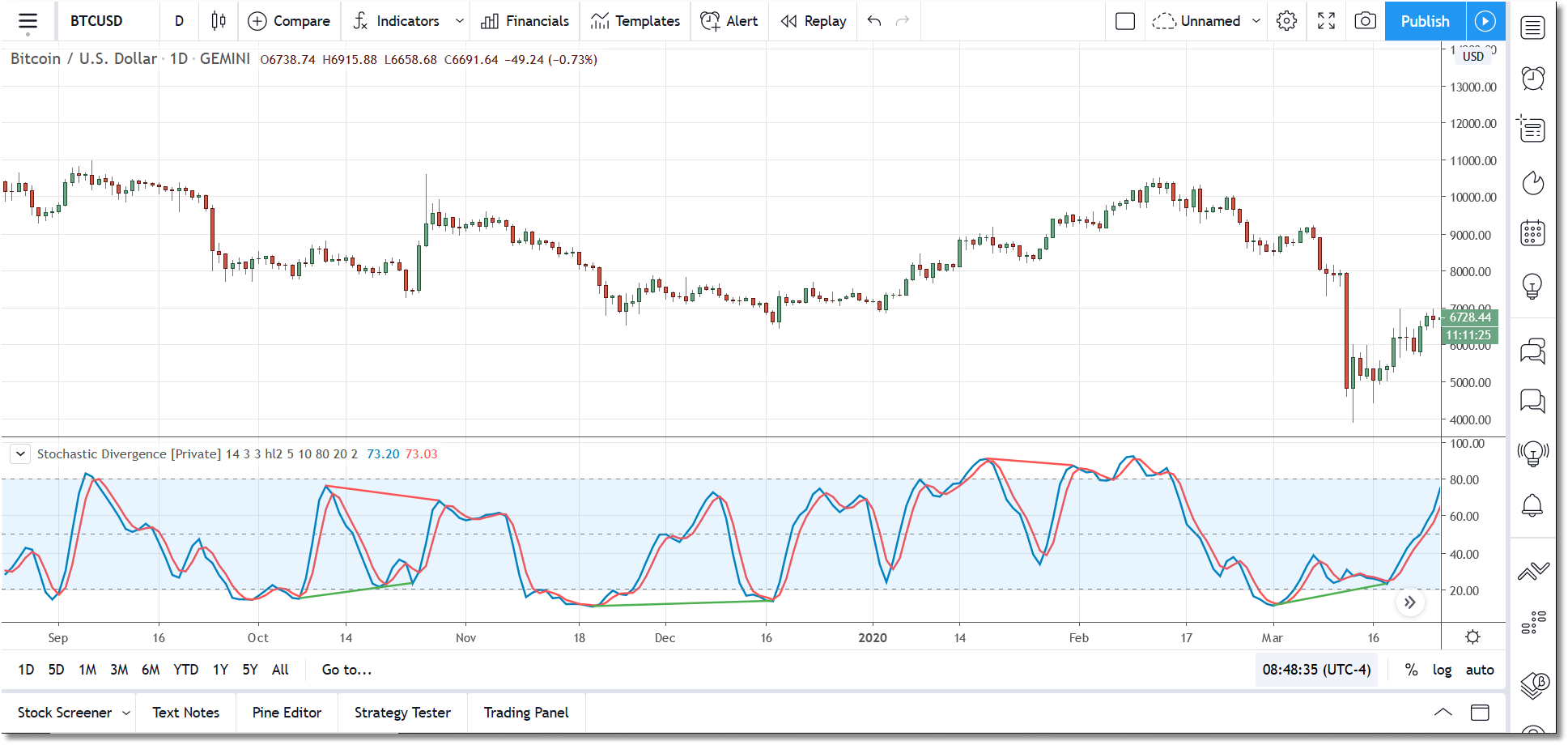Open time axis settings gear
Screen dimensions: 1568x745
pyautogui.click(x=1473, y=637)
